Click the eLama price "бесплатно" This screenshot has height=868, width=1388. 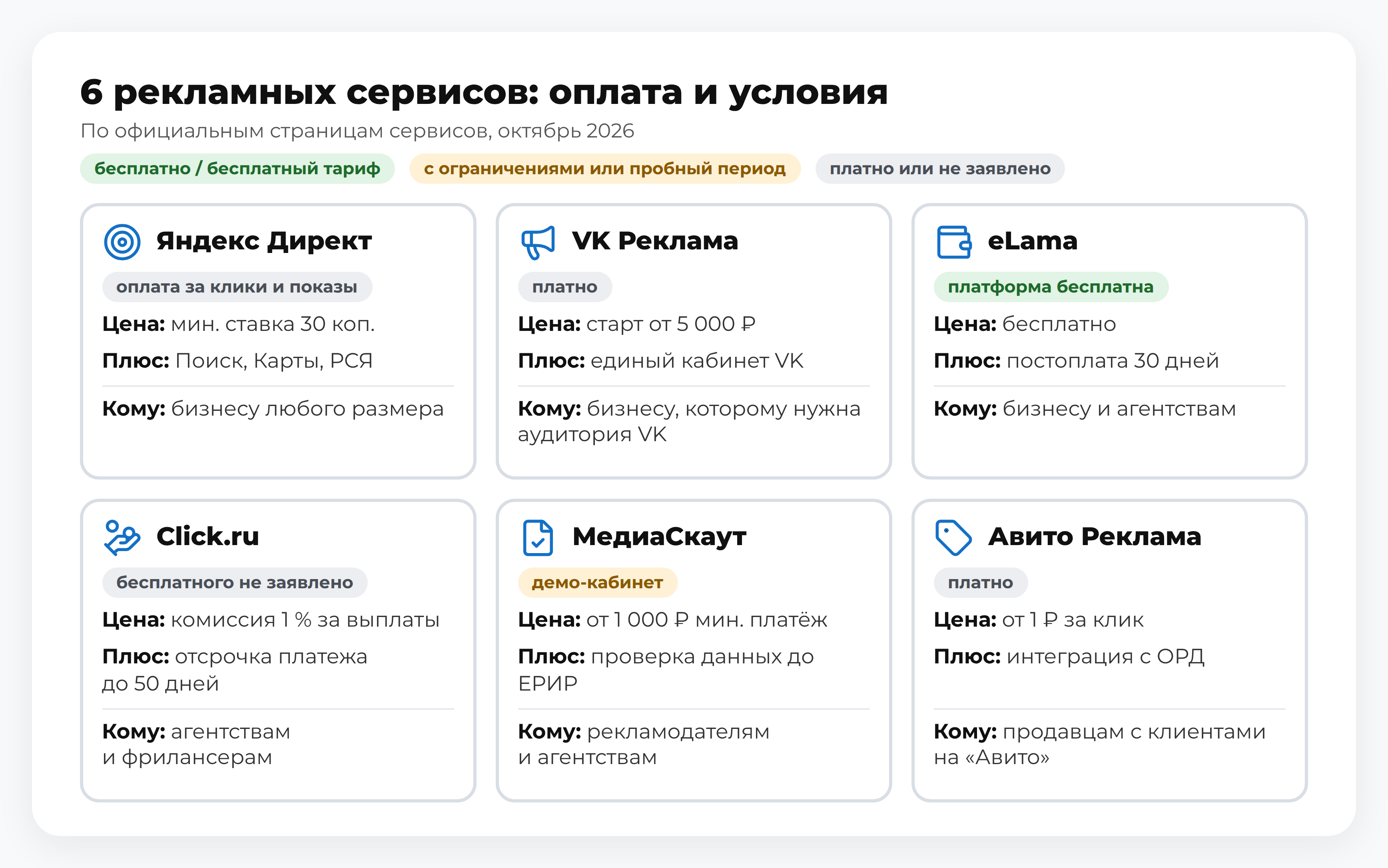click(1059, 325)
